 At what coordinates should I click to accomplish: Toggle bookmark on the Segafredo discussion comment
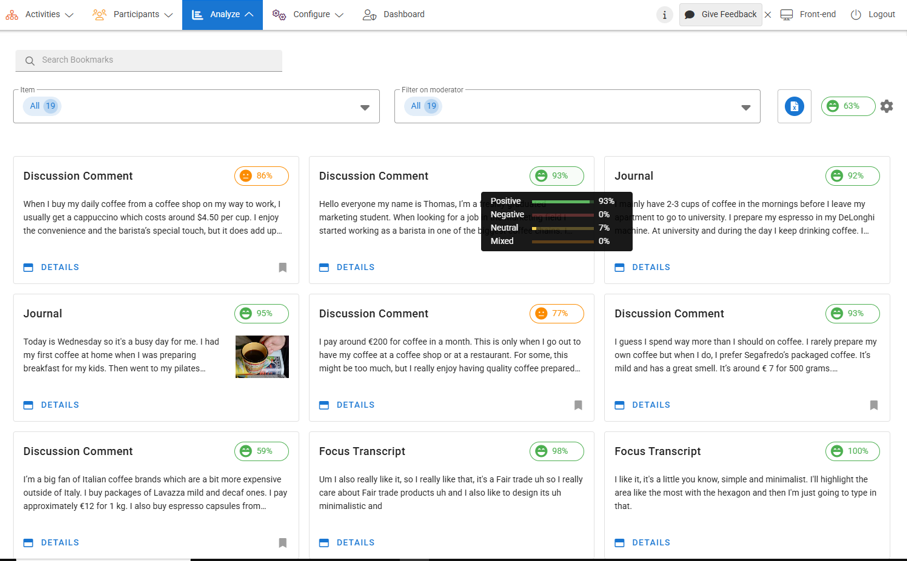[874, 405]
